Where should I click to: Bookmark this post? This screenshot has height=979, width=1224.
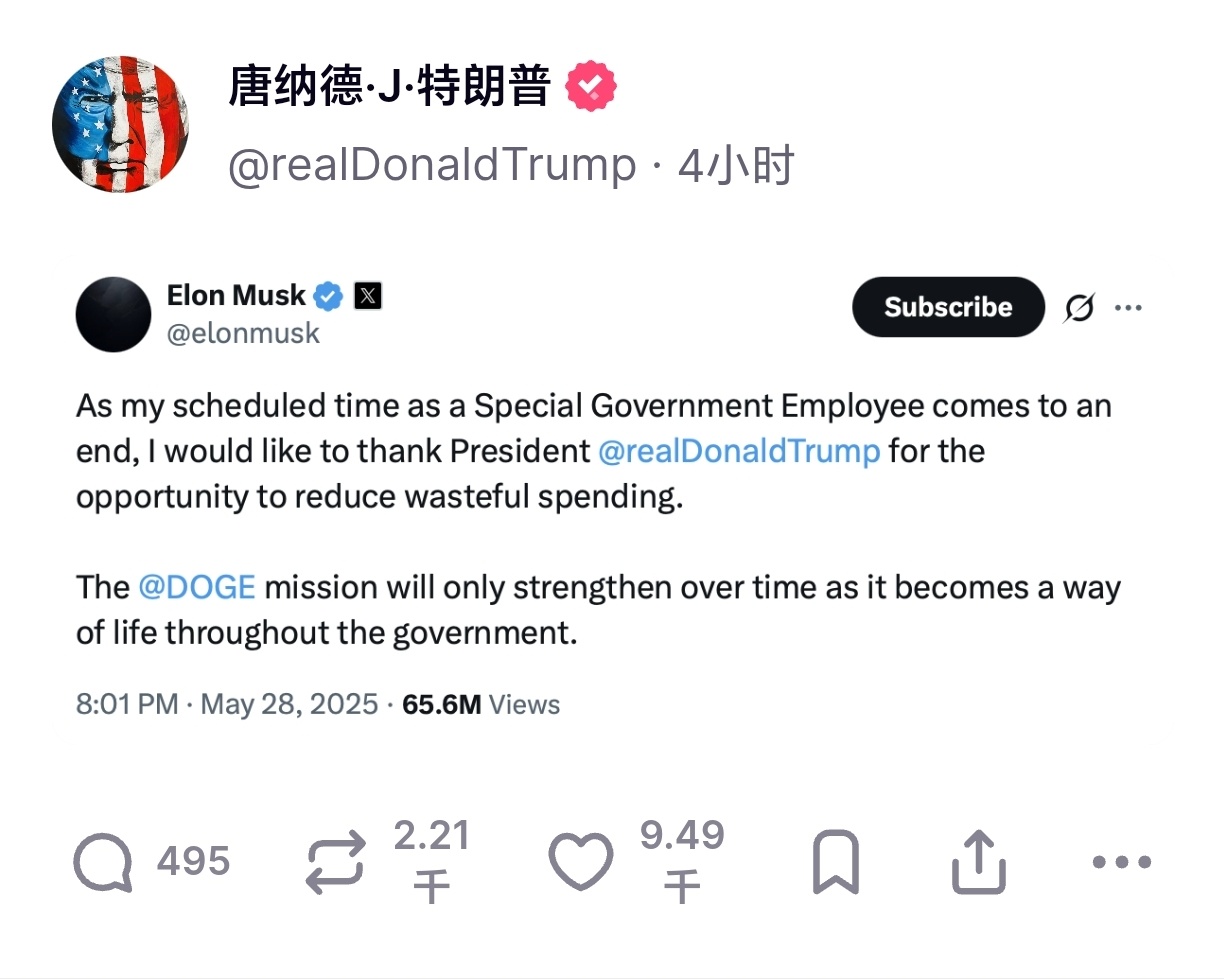tap(835, 862)
